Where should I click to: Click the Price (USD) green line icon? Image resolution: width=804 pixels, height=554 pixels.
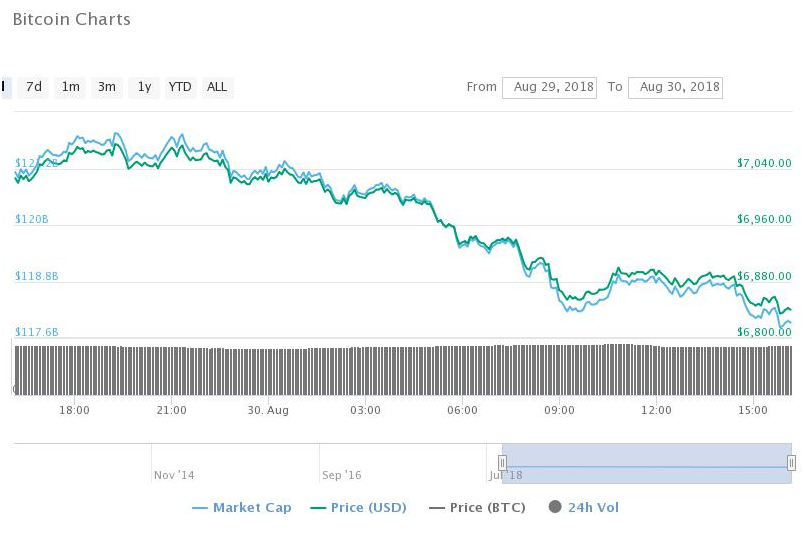(x=319, y=508)
